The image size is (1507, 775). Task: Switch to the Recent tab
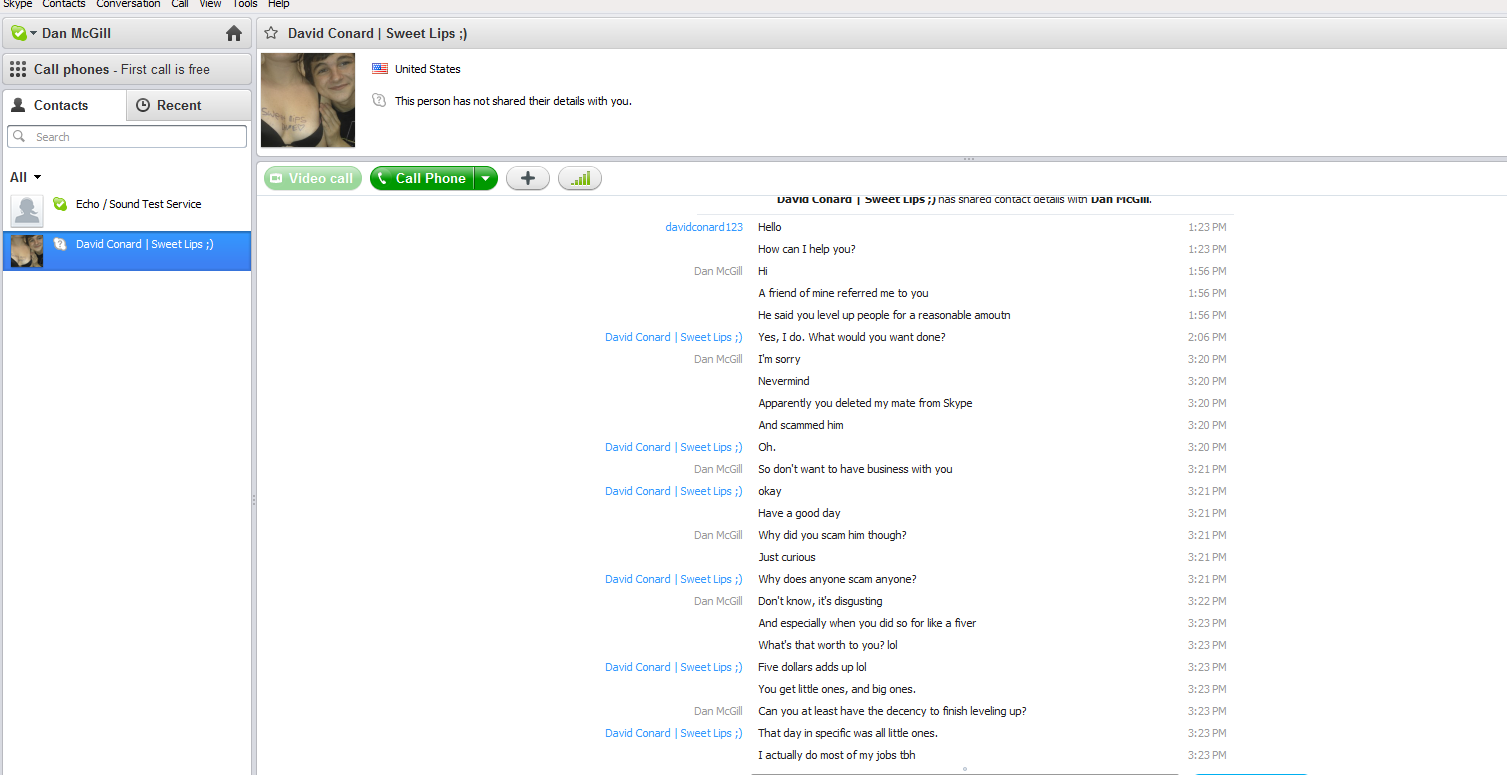pyautogui.click(x=189, y=105)
